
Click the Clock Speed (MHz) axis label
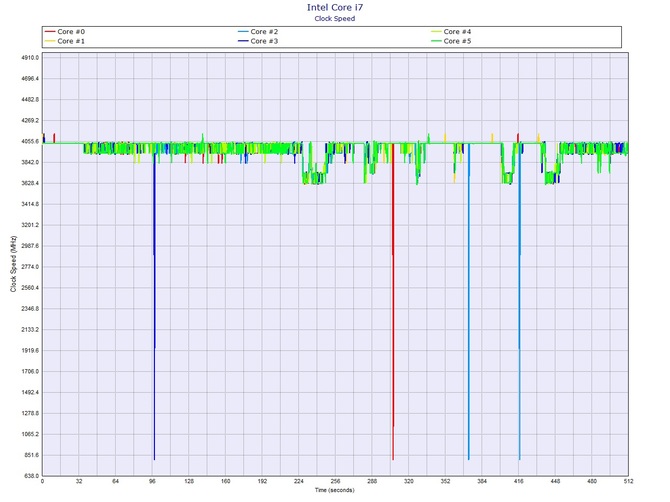point(13,264)
